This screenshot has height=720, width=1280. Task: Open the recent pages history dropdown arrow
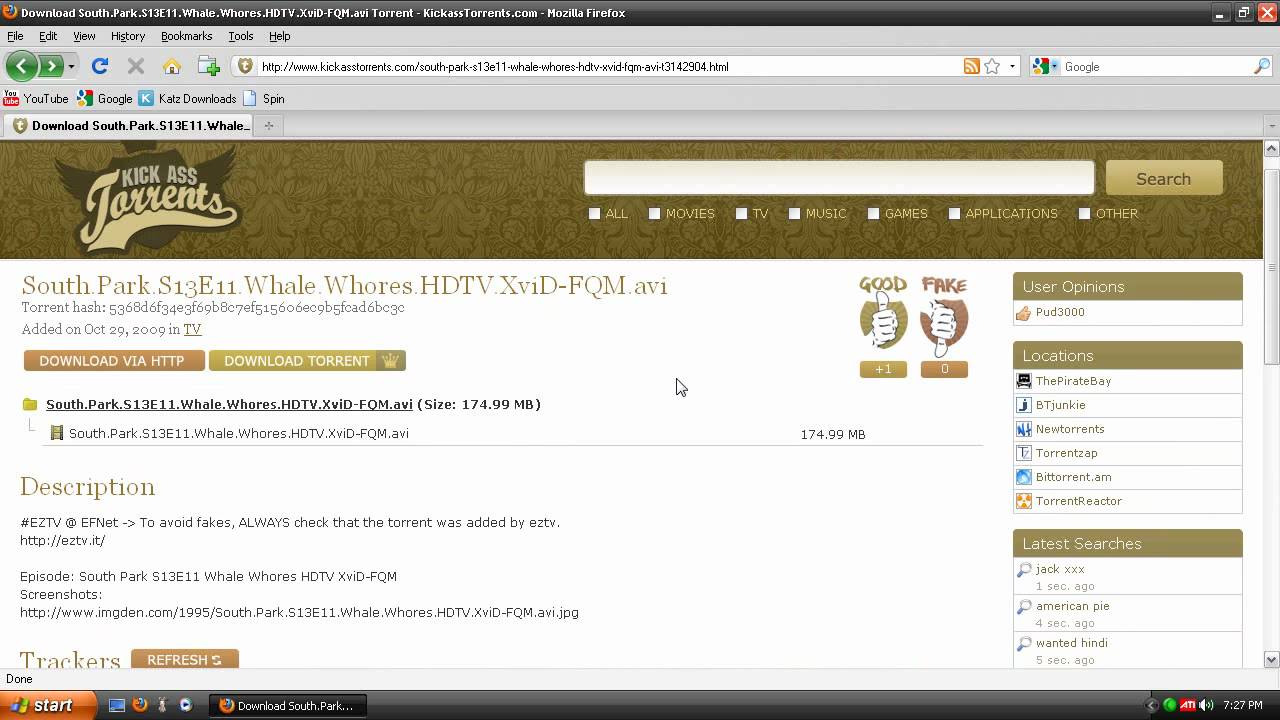point(71,67)
